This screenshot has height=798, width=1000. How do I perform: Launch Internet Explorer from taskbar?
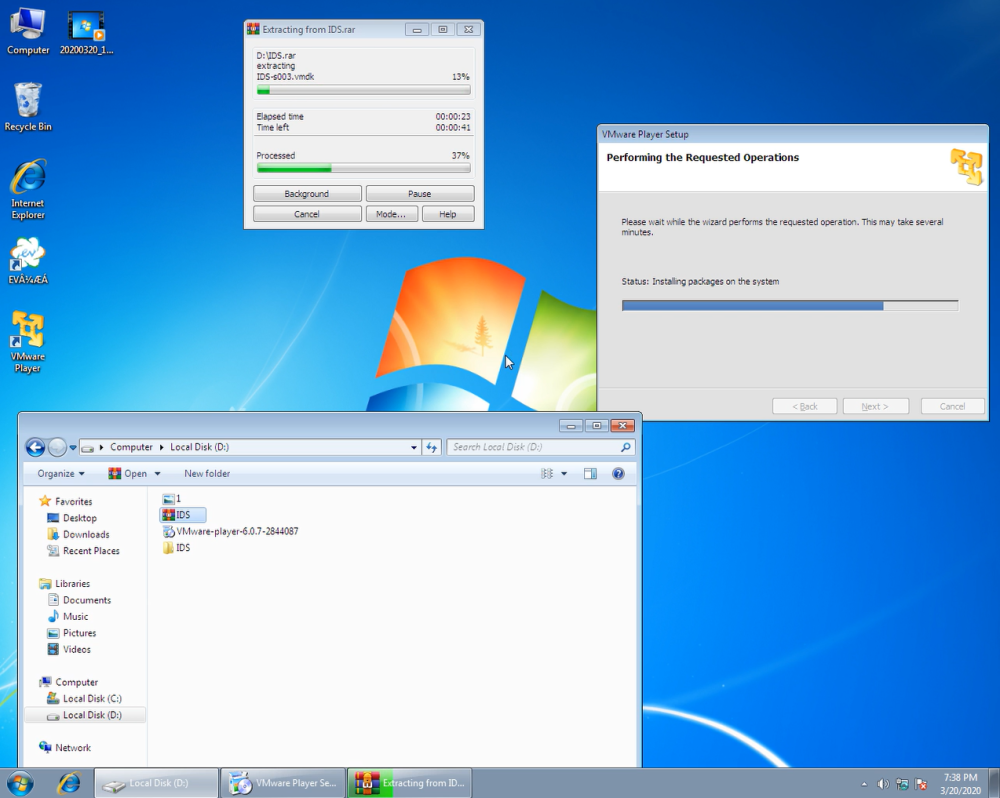tap(69, 783)
